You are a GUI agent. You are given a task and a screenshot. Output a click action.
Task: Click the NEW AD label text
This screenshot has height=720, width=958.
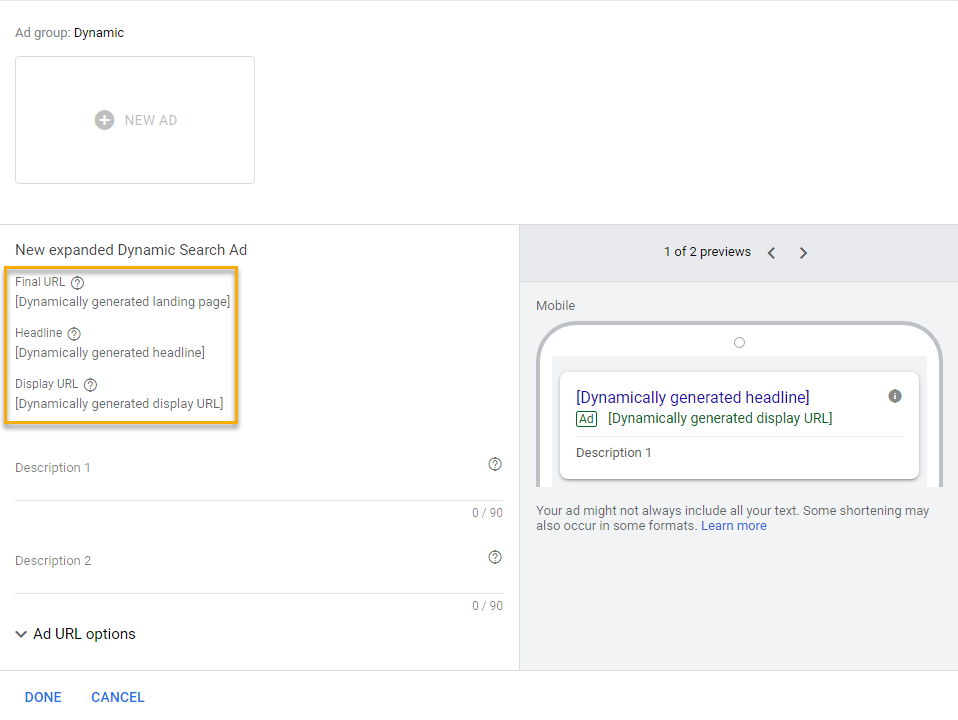point(151,120)
